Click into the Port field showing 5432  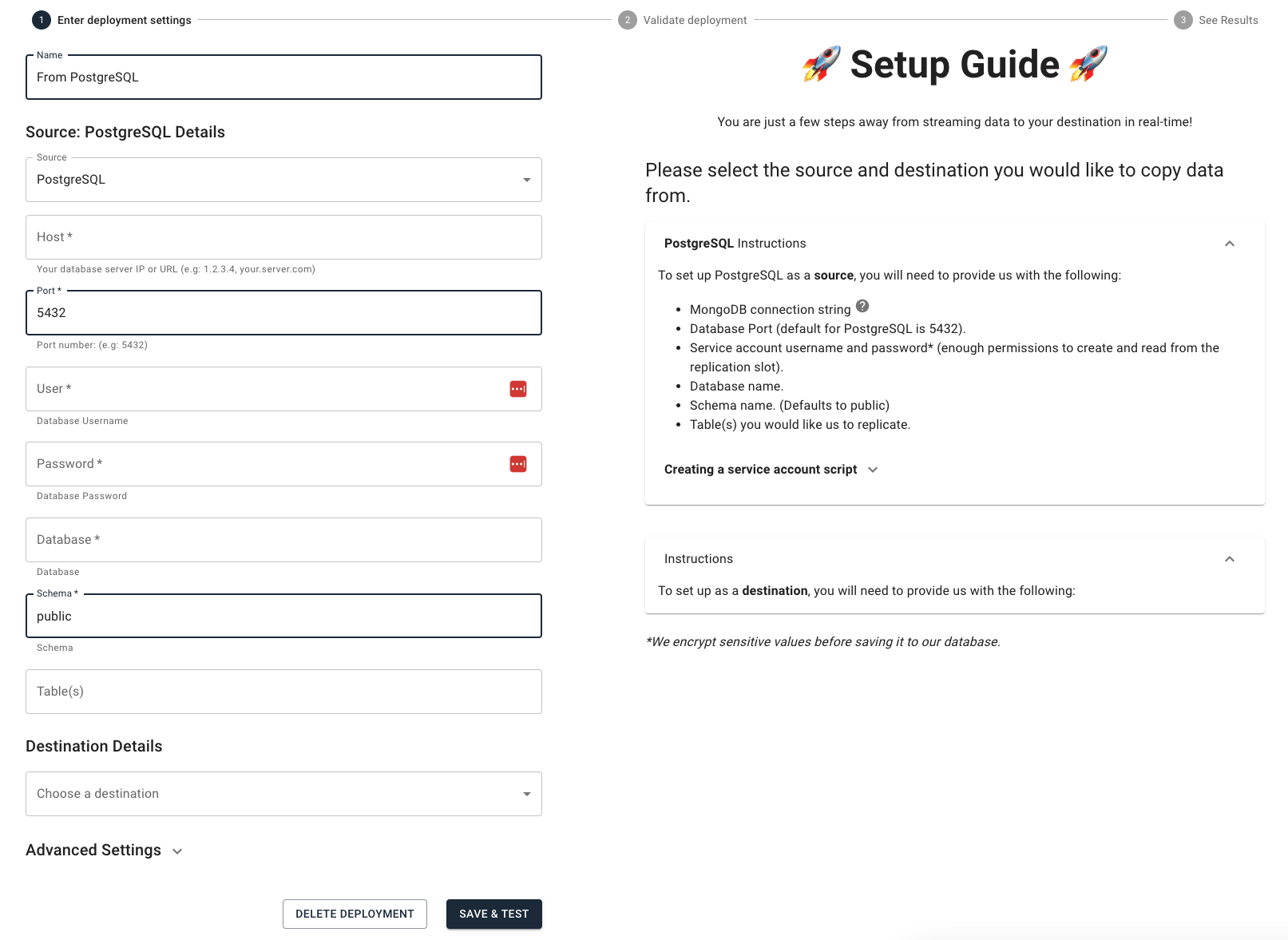point(283,313)
